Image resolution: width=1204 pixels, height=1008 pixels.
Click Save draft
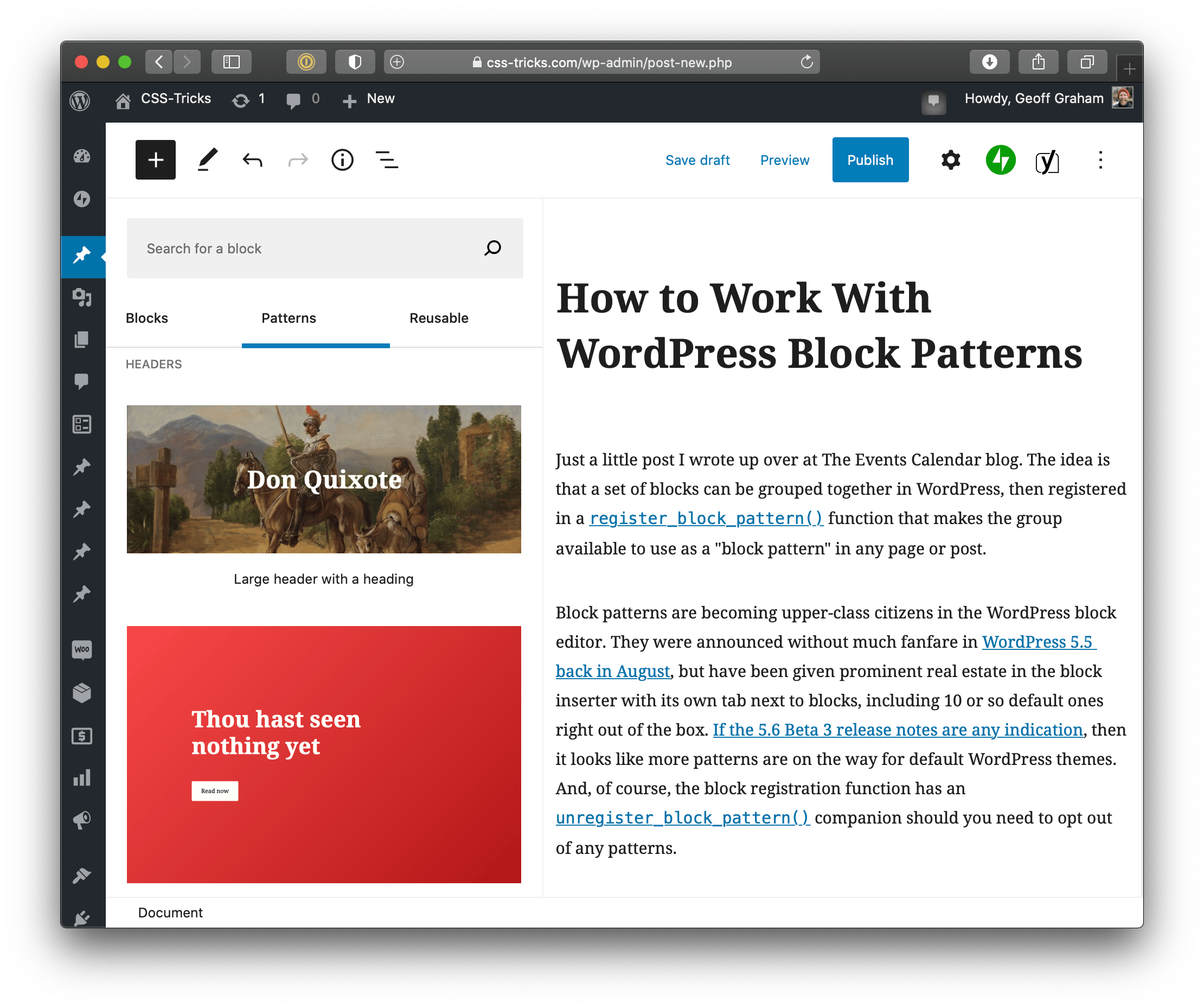[697, 160]
